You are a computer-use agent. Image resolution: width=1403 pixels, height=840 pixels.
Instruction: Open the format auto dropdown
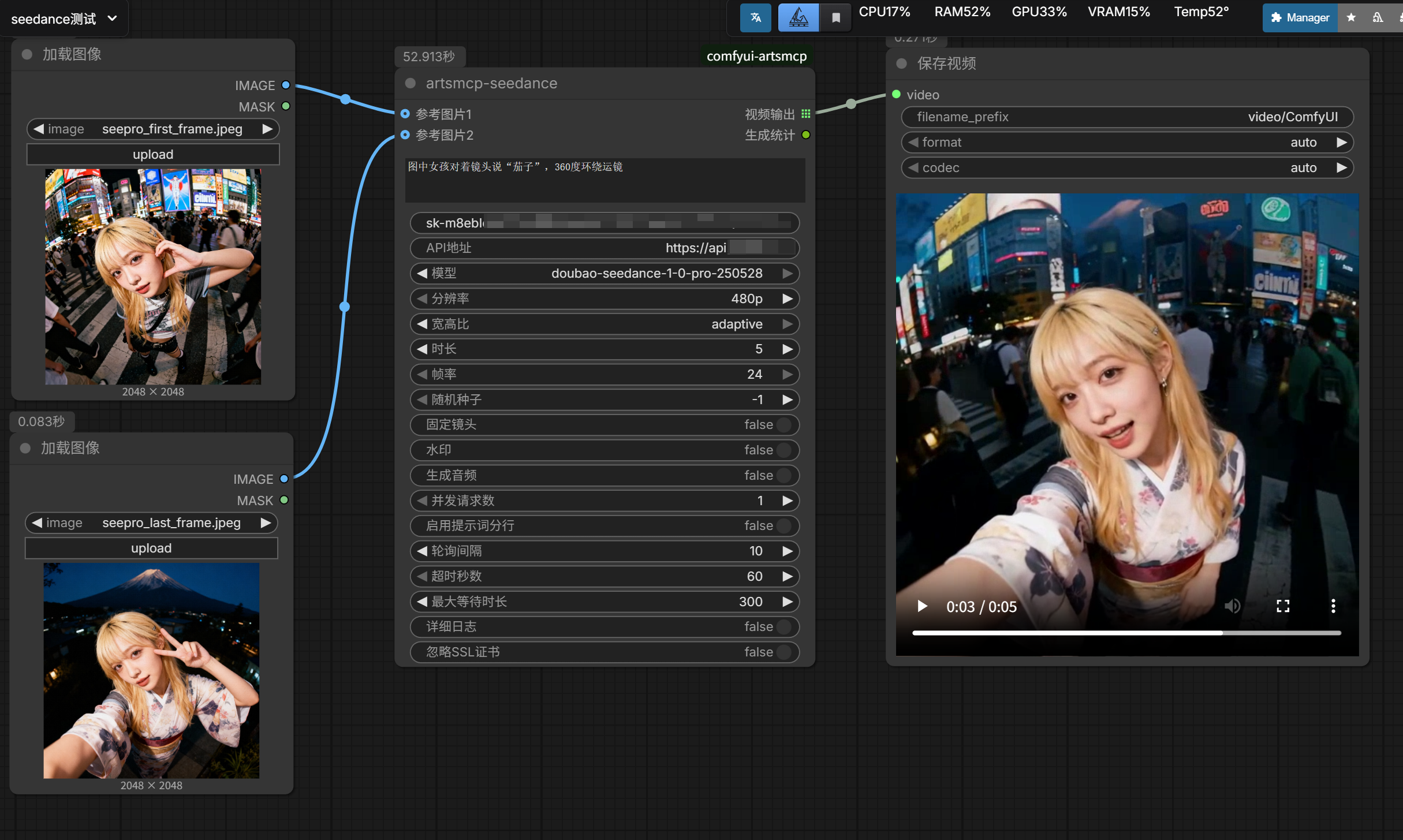click(x=1126, y=143)
